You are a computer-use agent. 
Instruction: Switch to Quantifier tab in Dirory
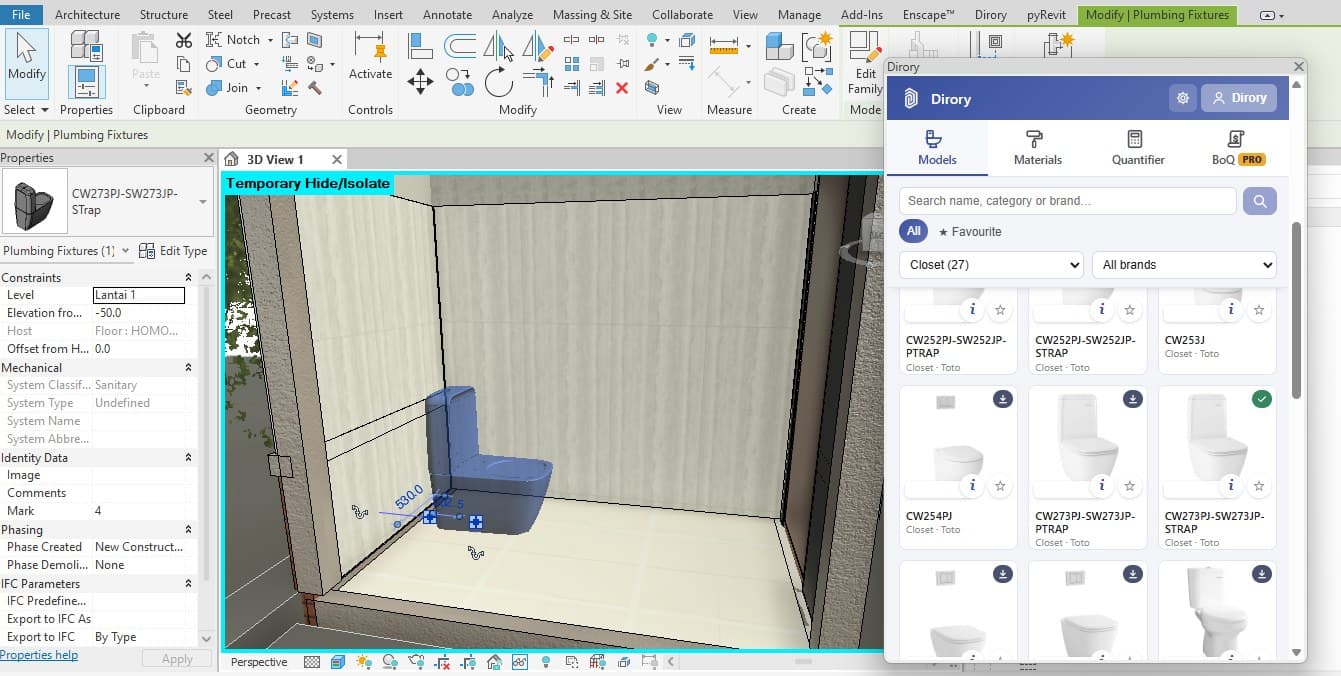pyautogui.click(x=1138, y=148)
